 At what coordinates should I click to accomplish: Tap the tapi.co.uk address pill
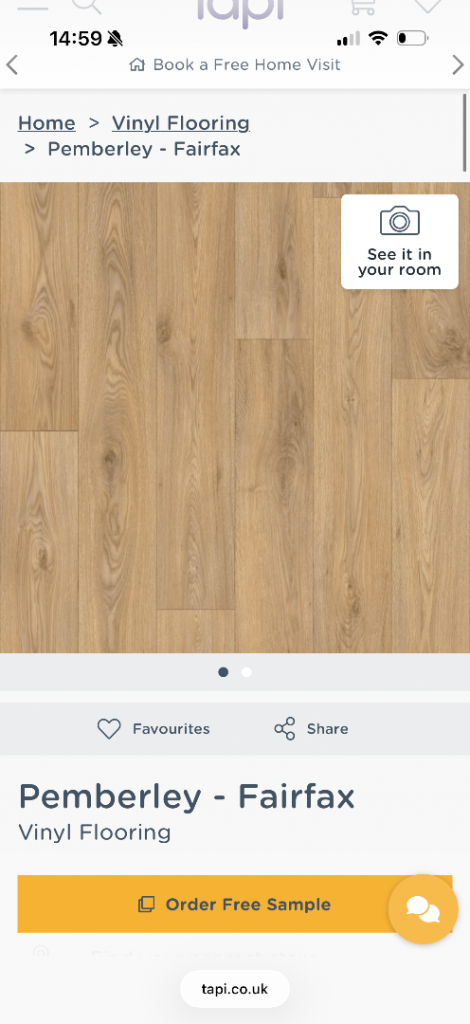(235, 989)
